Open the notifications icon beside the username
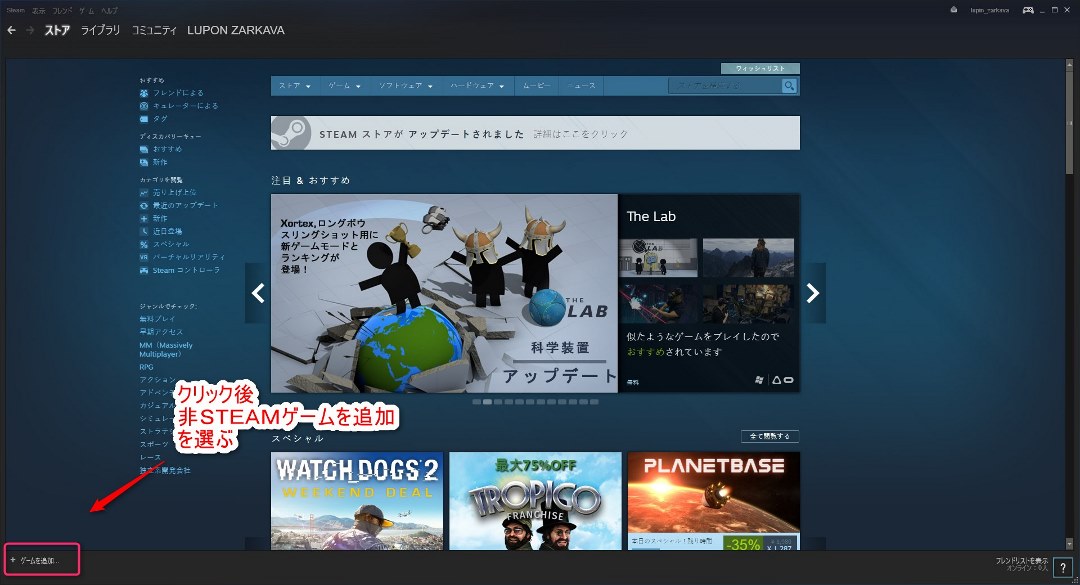Screen dimensions: 1080x585 [x=954, y=10]
